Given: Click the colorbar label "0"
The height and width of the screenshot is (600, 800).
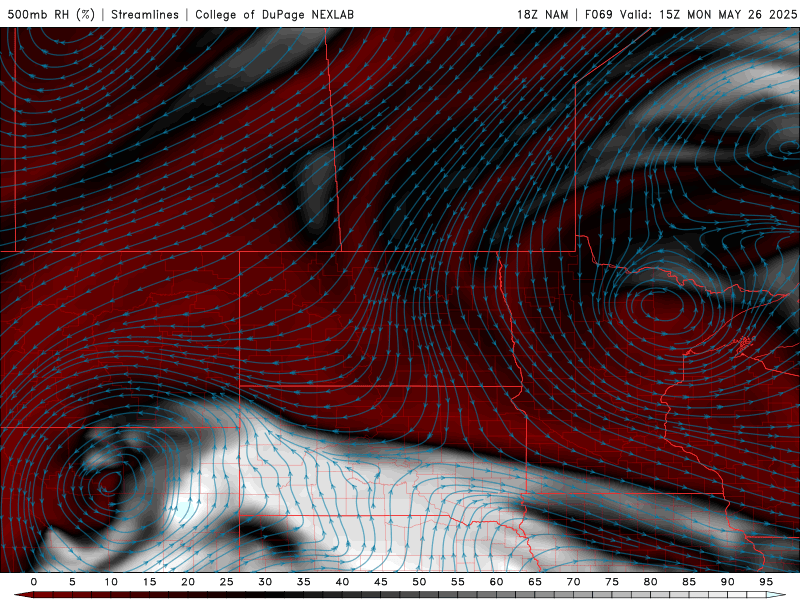Looking at the screenshot, I should (x=34, y=582).
